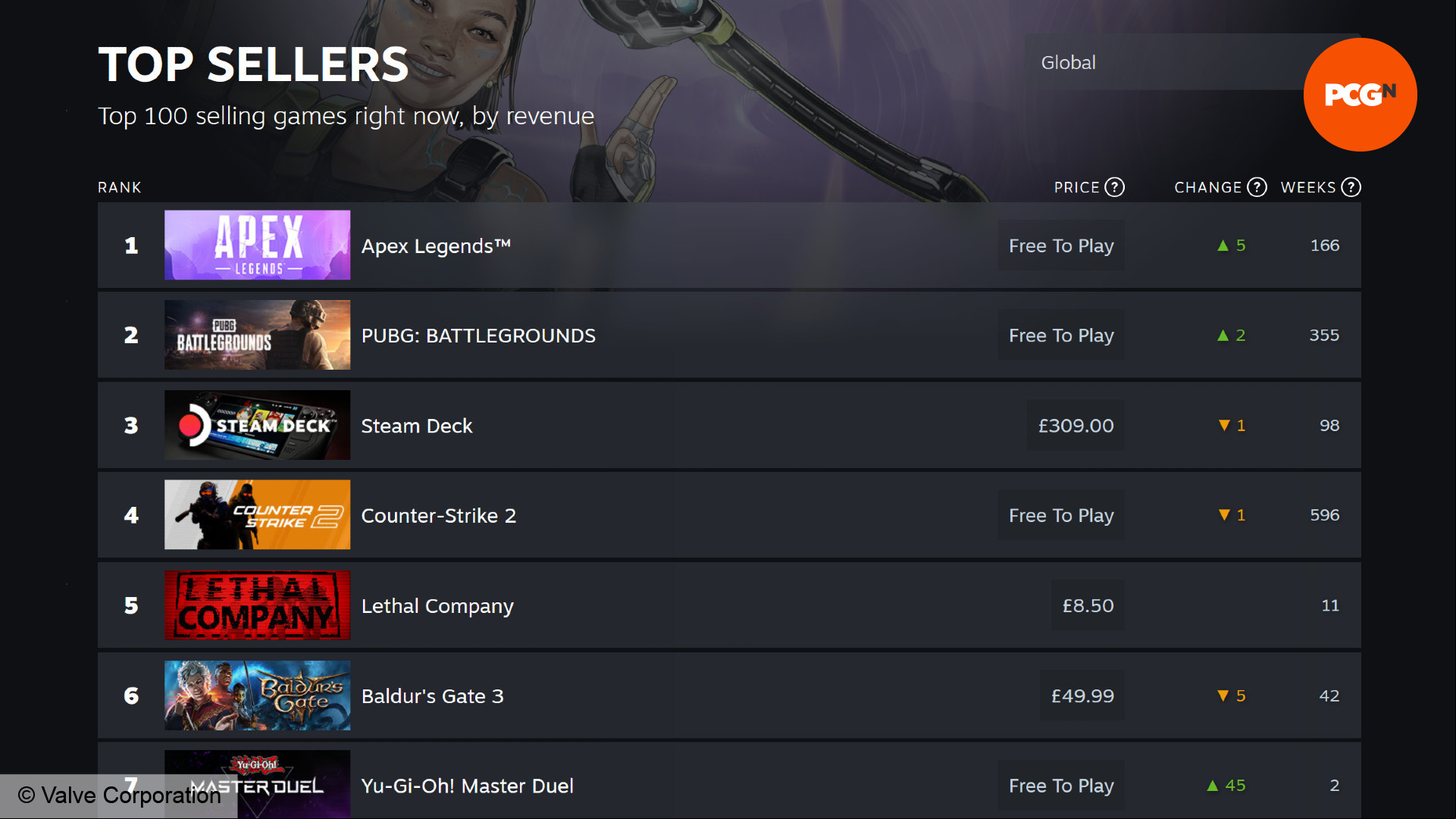Click the Change column help icon

[x=1257, y=187]
